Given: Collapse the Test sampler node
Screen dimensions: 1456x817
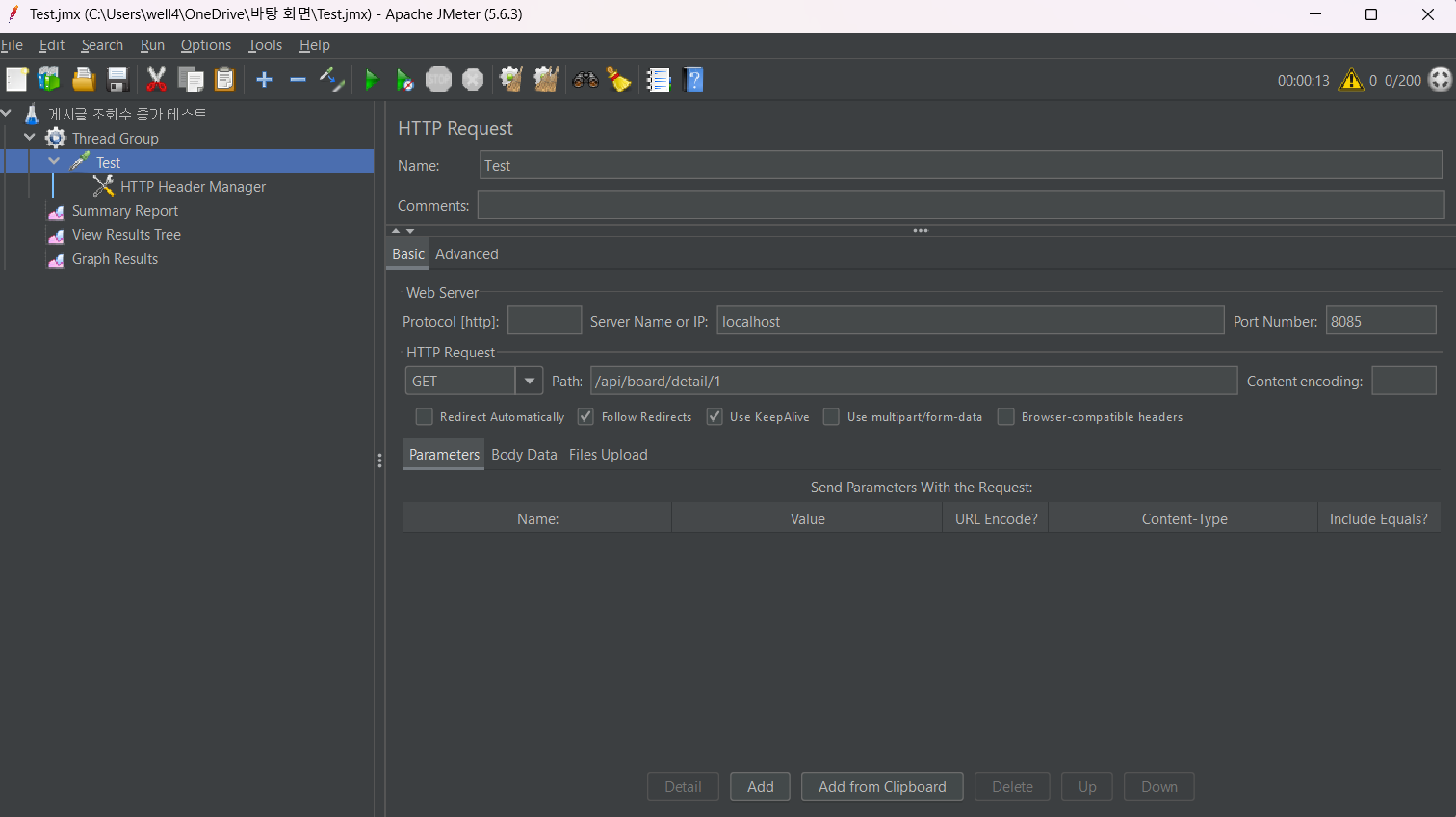Looking at the screenshot, I should tap(54, 162).
